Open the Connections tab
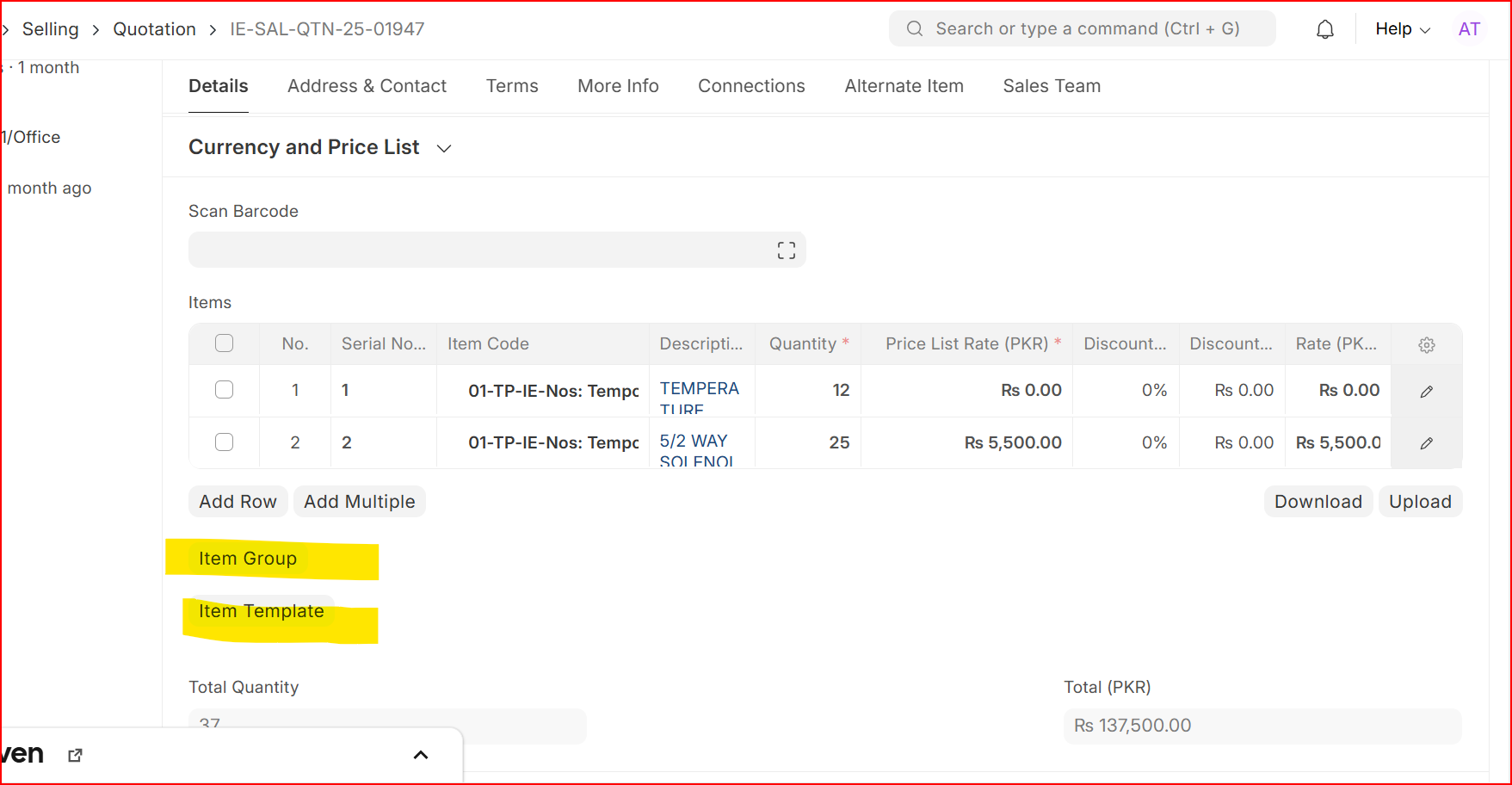The width and height of the screenshot is (1512, 785). 751,86
